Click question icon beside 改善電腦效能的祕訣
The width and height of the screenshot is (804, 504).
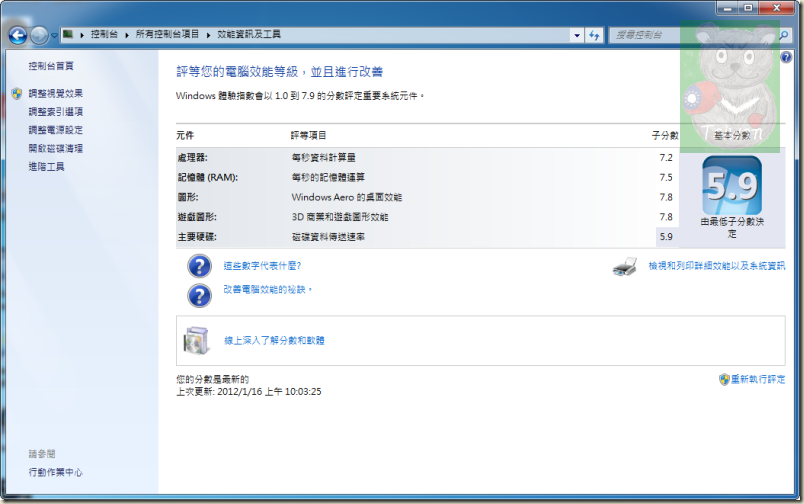click(x=199, y=296)
